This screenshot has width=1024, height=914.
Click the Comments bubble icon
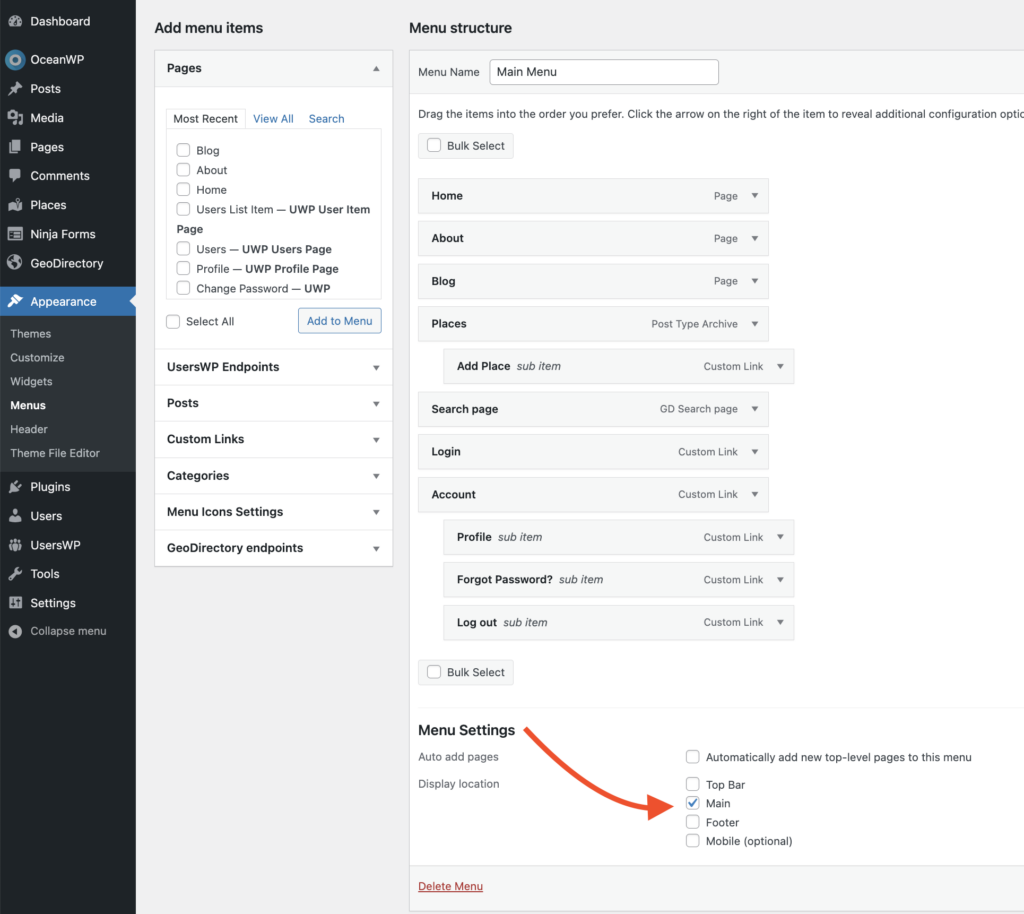[x=15, y=176]
